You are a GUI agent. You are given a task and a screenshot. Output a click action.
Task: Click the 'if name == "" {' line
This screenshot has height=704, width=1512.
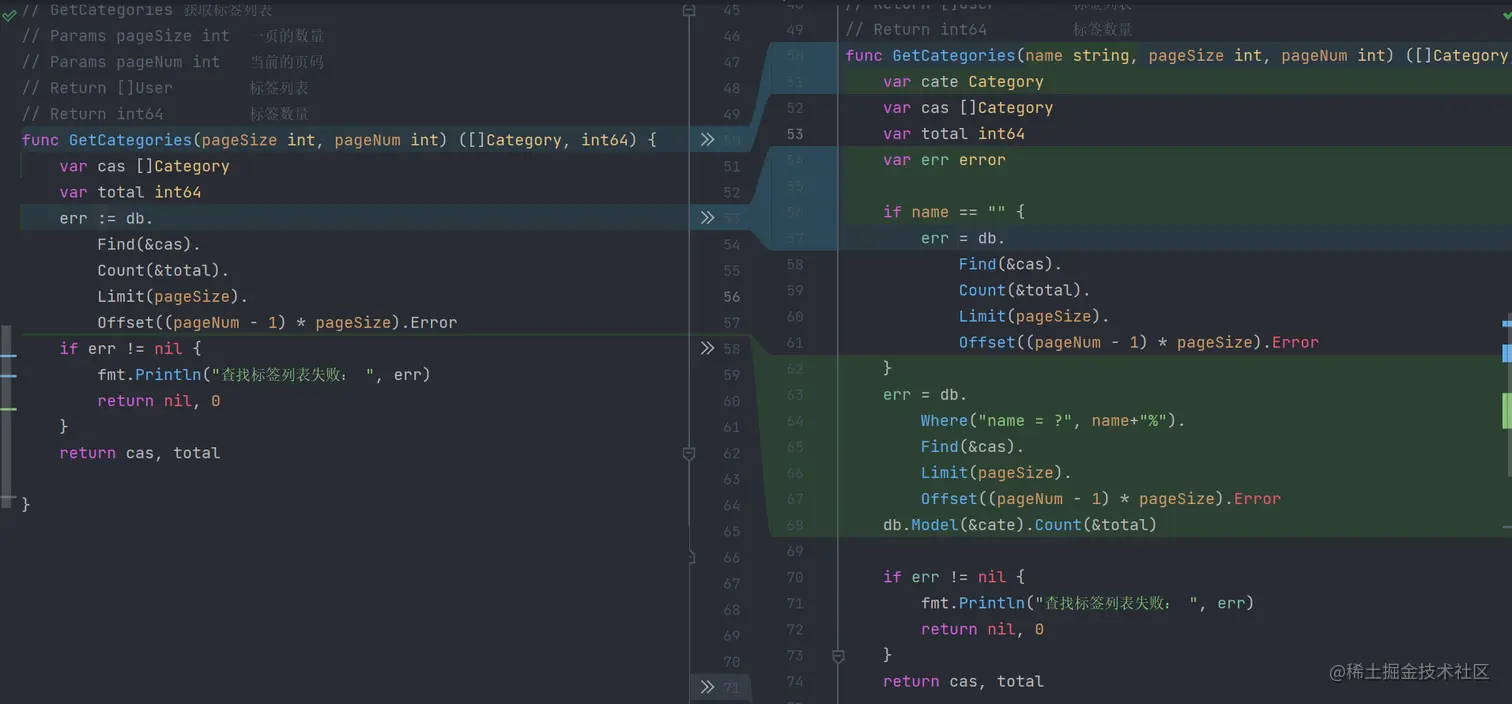[x=954, y=212]
